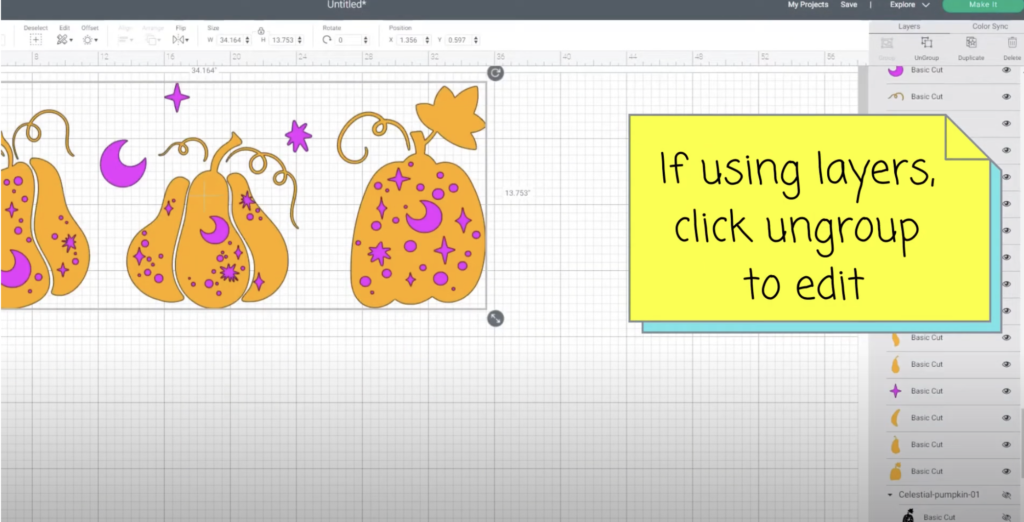Image resolution: width=1024 pixels, height=522 pixels.
Task: Open the Flip dropdown menu
Action: click(x=180, y=40)
